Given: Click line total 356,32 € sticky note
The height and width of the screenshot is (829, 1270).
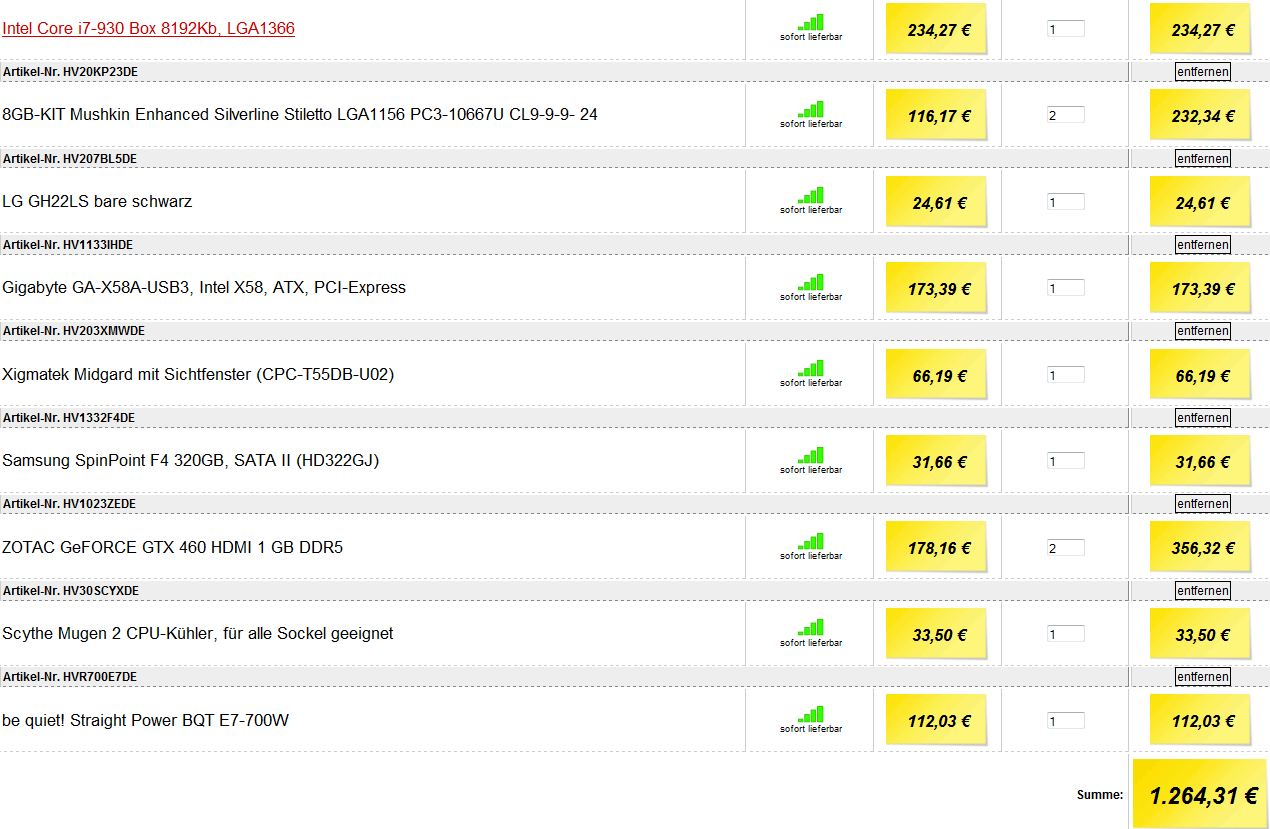Looking at the screenshot, I should coord(1201,548).
